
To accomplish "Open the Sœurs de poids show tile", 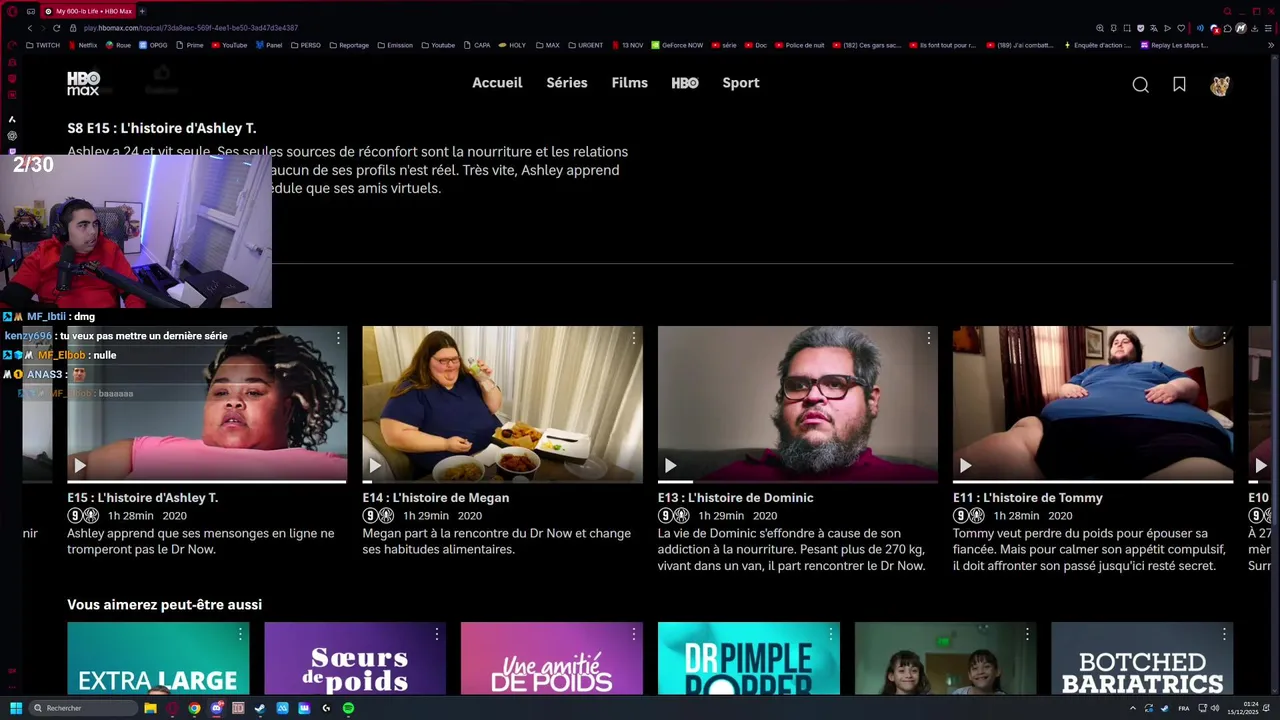I will point(354,658).
